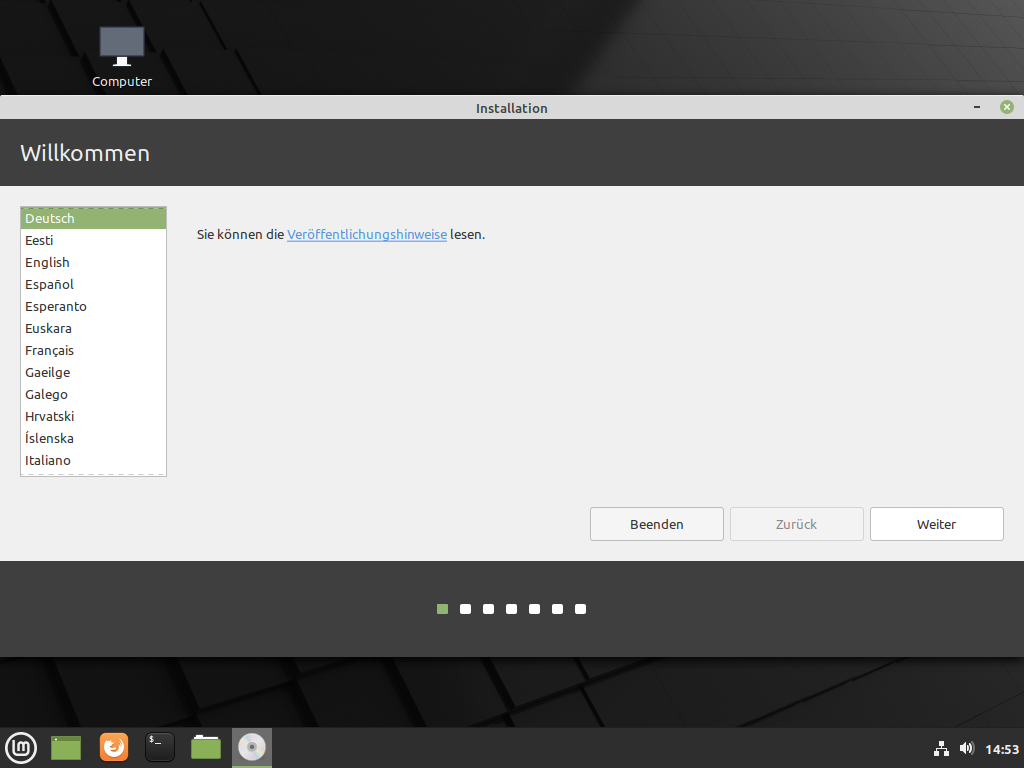The image size is (1024, 768).
Task: Choose Español as installer language
Action: 50,285
